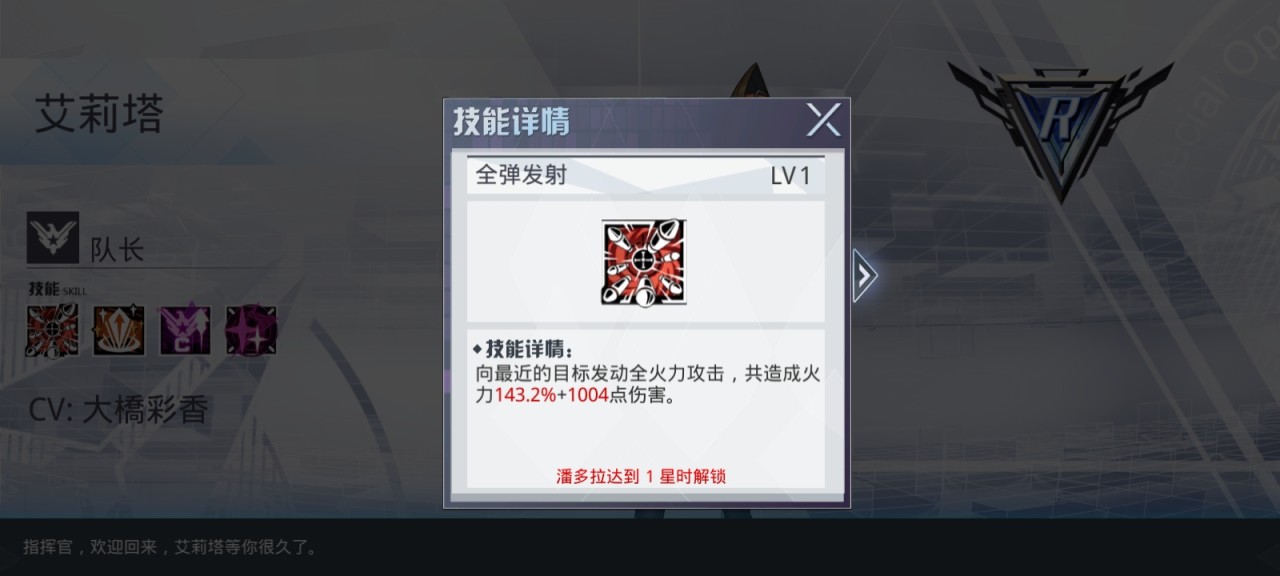Click the 全弹发射 skill name row

pyautogui.click(x=646, y=175)
